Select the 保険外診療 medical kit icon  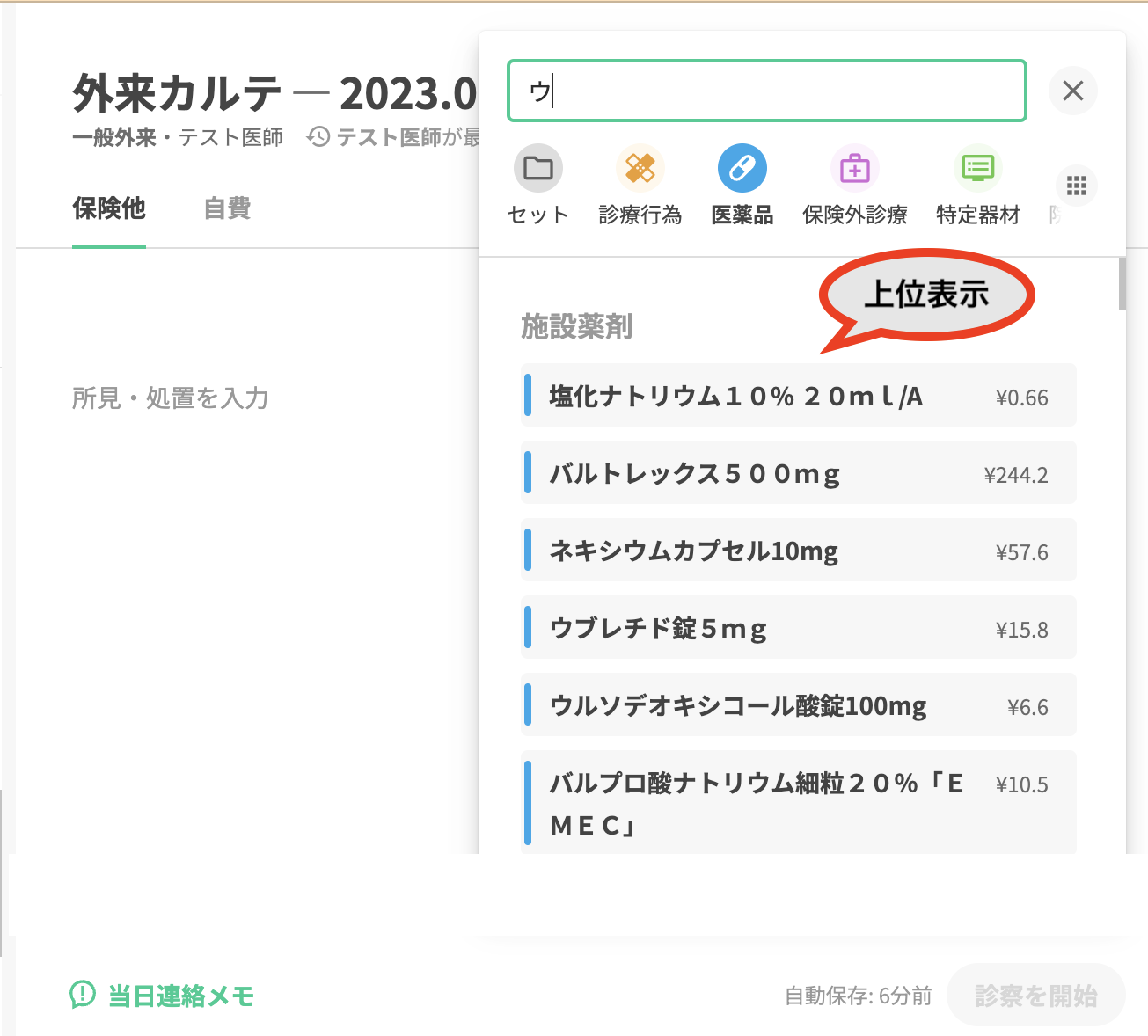click(x=854, y=168)
